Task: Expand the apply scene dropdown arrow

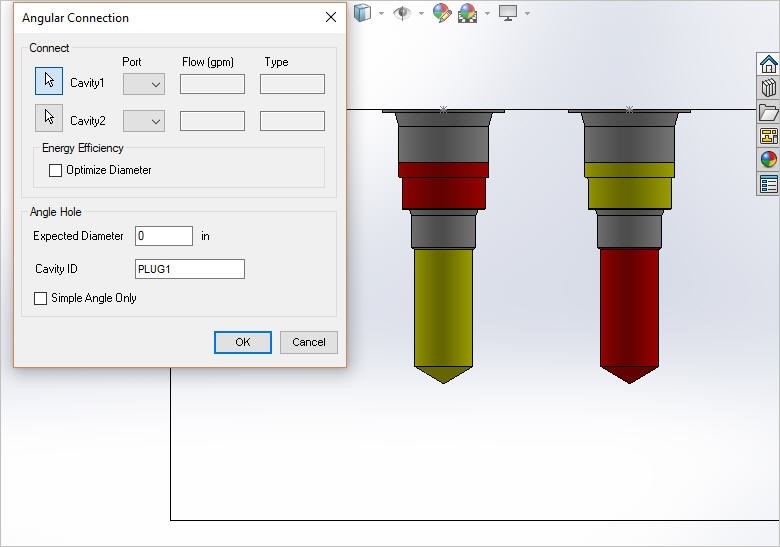Action: [488, 13]
